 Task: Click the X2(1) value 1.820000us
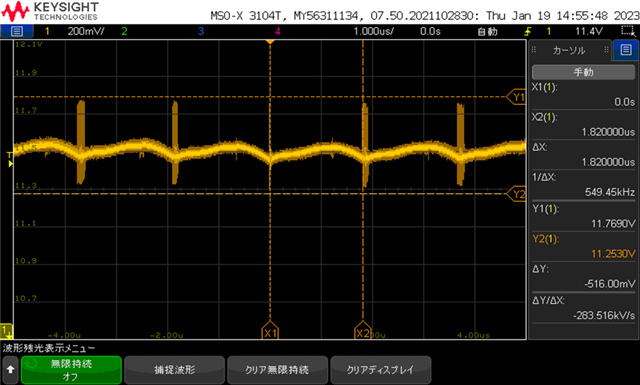pos(608,132)
